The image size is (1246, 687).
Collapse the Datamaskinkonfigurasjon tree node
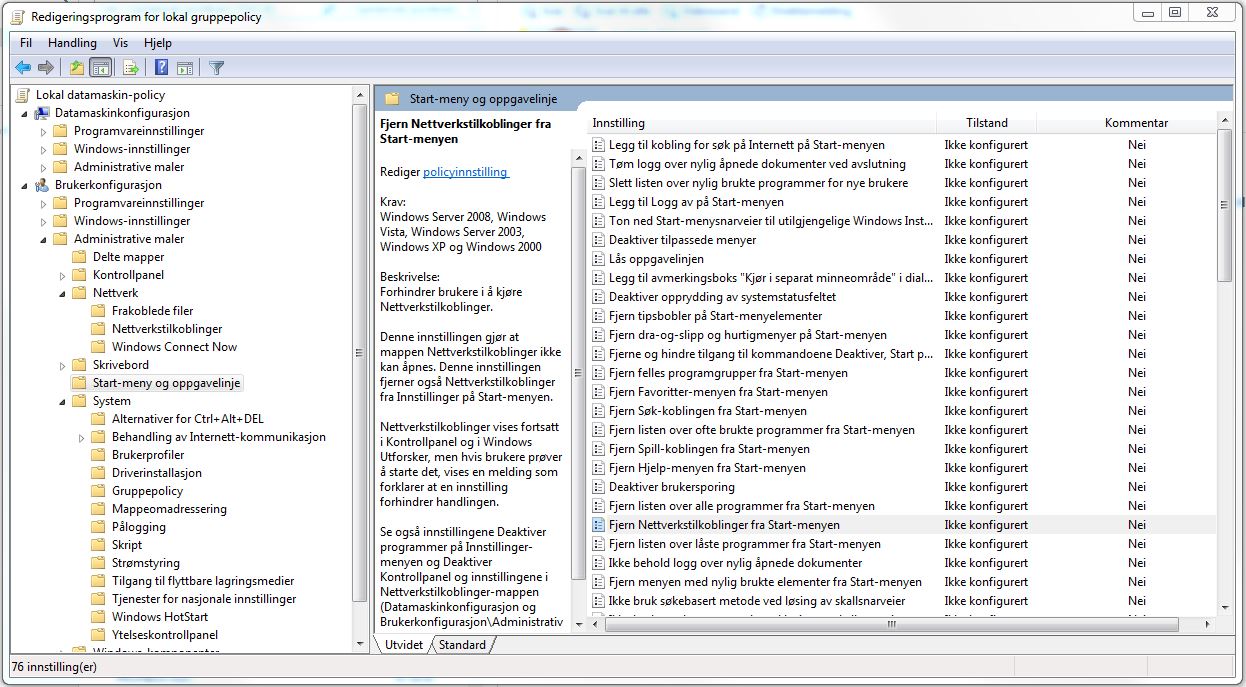(24, 113)
